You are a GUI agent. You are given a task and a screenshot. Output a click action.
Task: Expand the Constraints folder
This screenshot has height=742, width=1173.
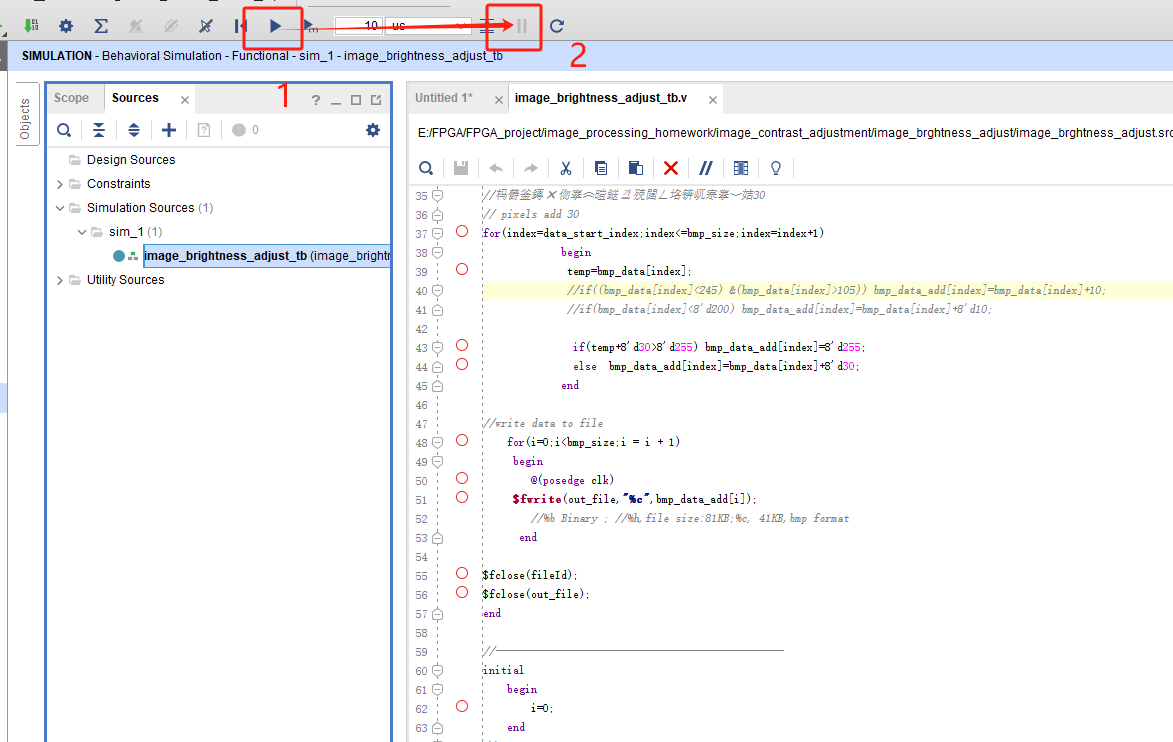pyautogui.click(x=60, y=184)
